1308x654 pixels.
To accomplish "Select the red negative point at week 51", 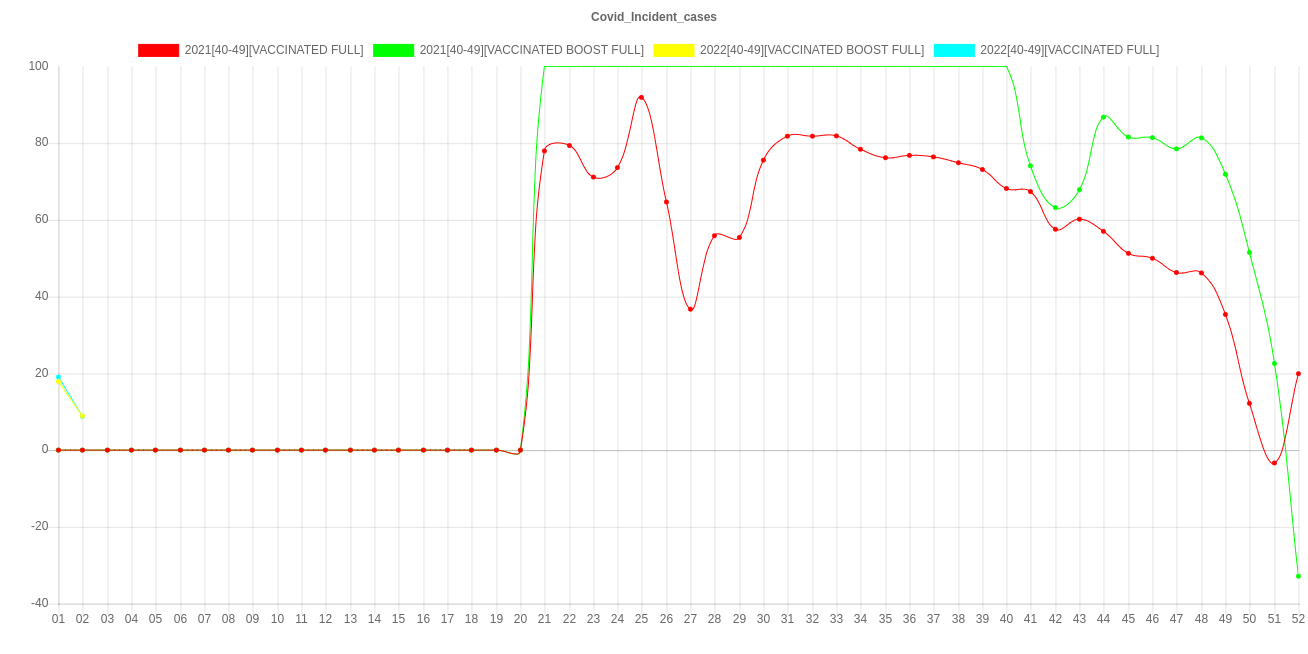I will point(1274,463).
